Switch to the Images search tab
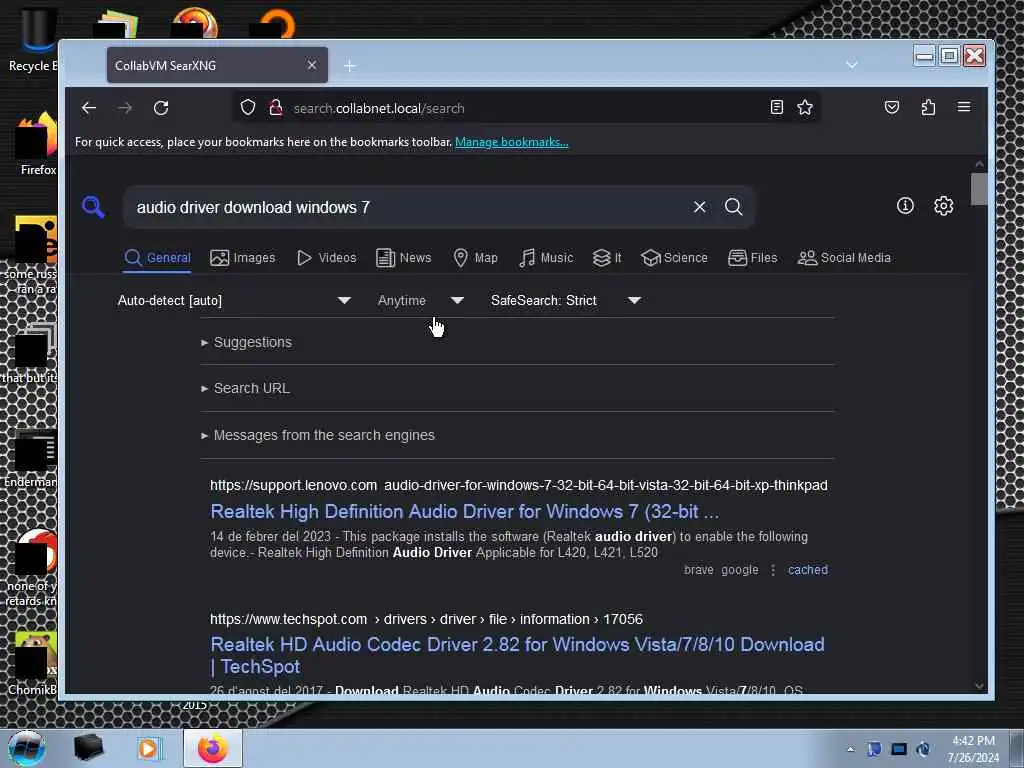The width and height of the screenshot is (1024, 768). (242, 257)
